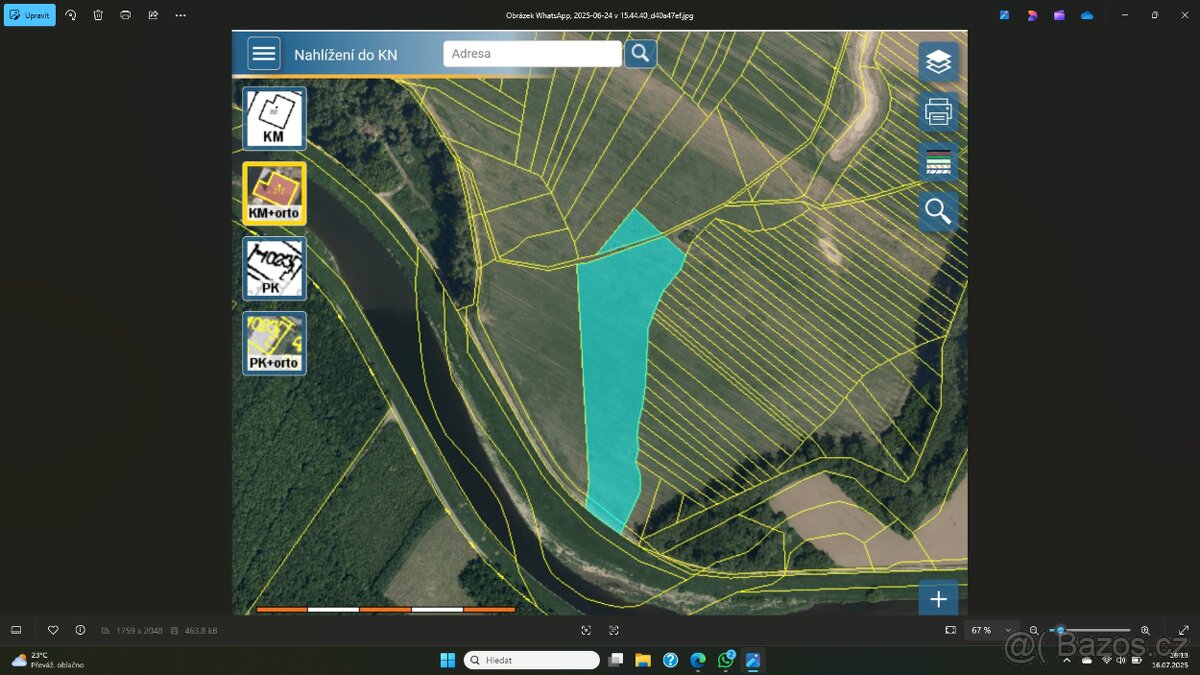
Task: Print the image via the top printer icon
Action: click(x=125, y=15)
